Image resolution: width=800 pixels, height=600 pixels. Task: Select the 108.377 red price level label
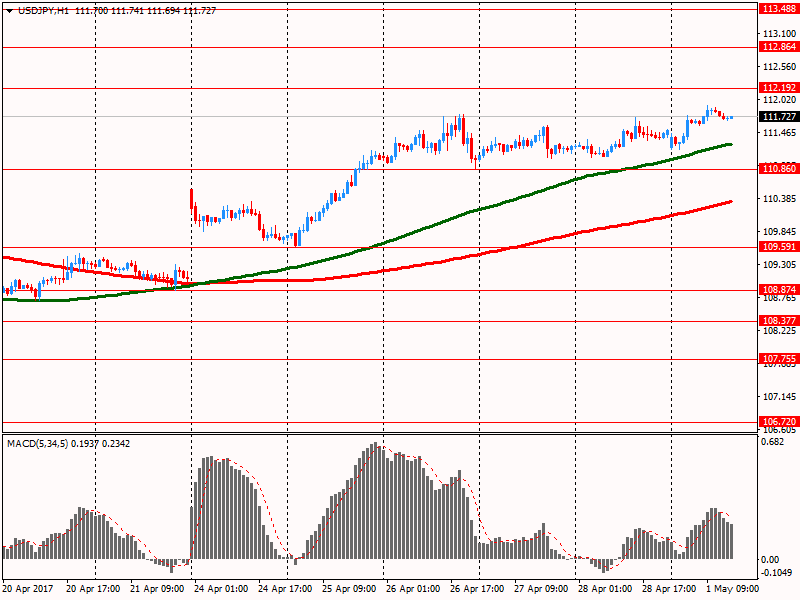[779, 321]
